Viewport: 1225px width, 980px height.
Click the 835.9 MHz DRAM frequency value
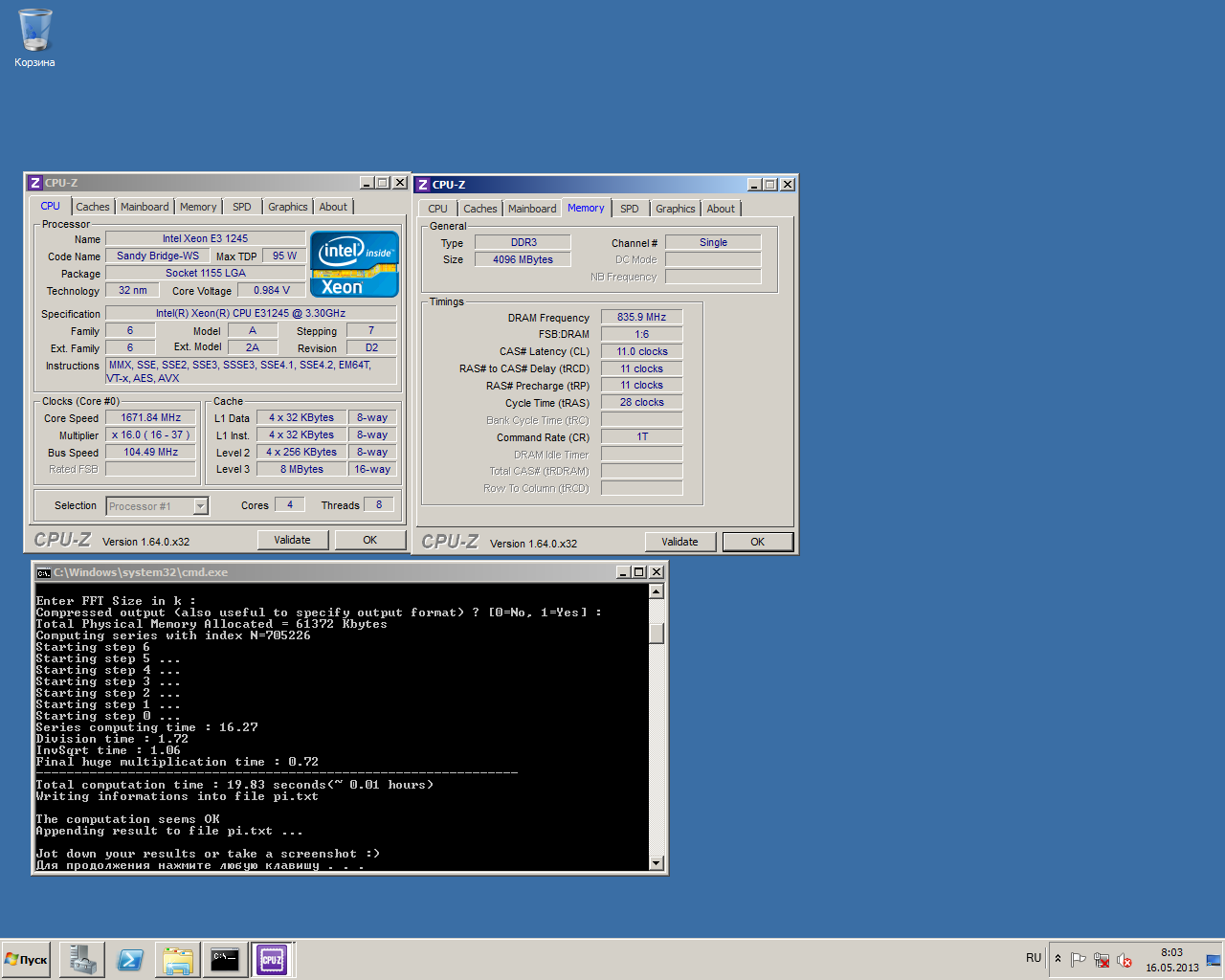[641, 317]
